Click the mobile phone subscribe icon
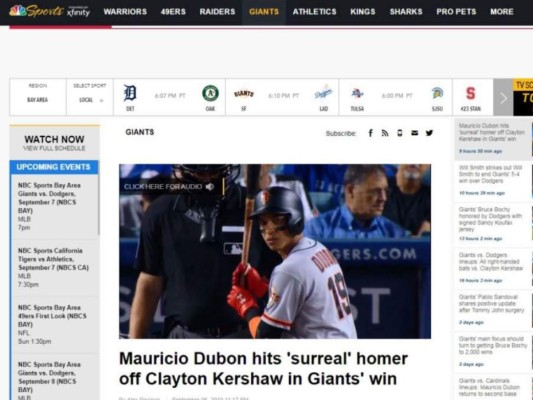The width and height of the screenshot is (533, 400). [400, 133]
